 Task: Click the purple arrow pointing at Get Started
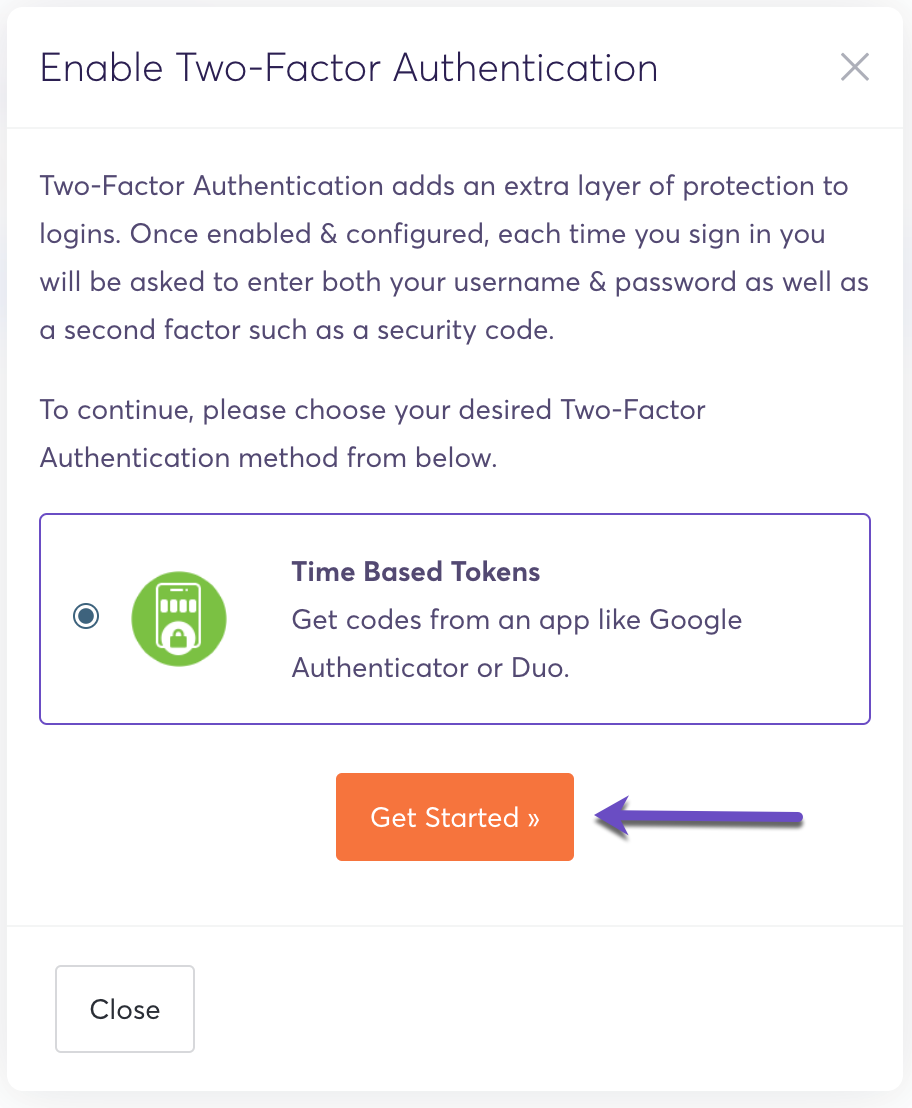tap(700, 817)
